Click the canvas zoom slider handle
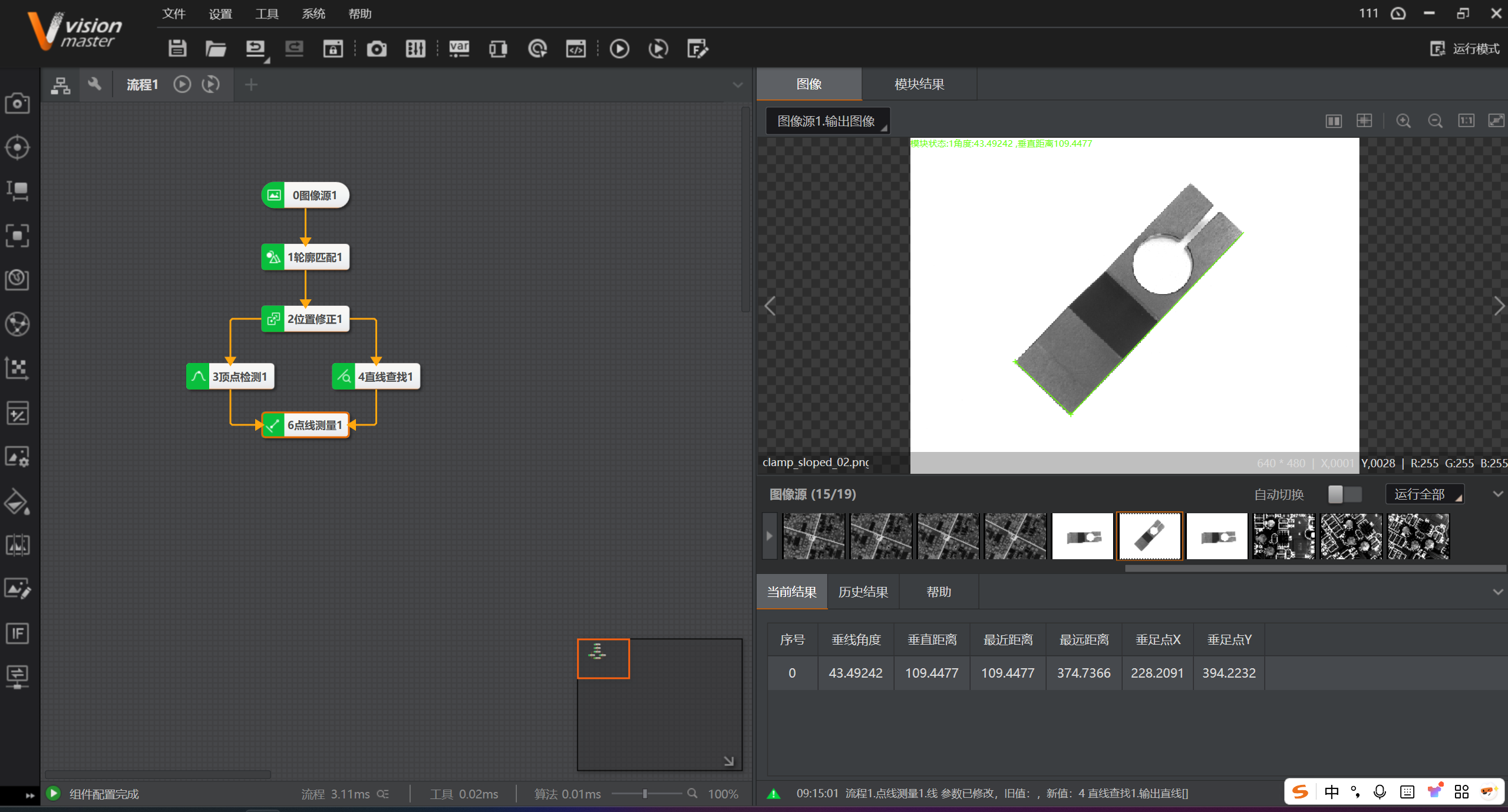The image size is (1508, 812). [645, 794]
